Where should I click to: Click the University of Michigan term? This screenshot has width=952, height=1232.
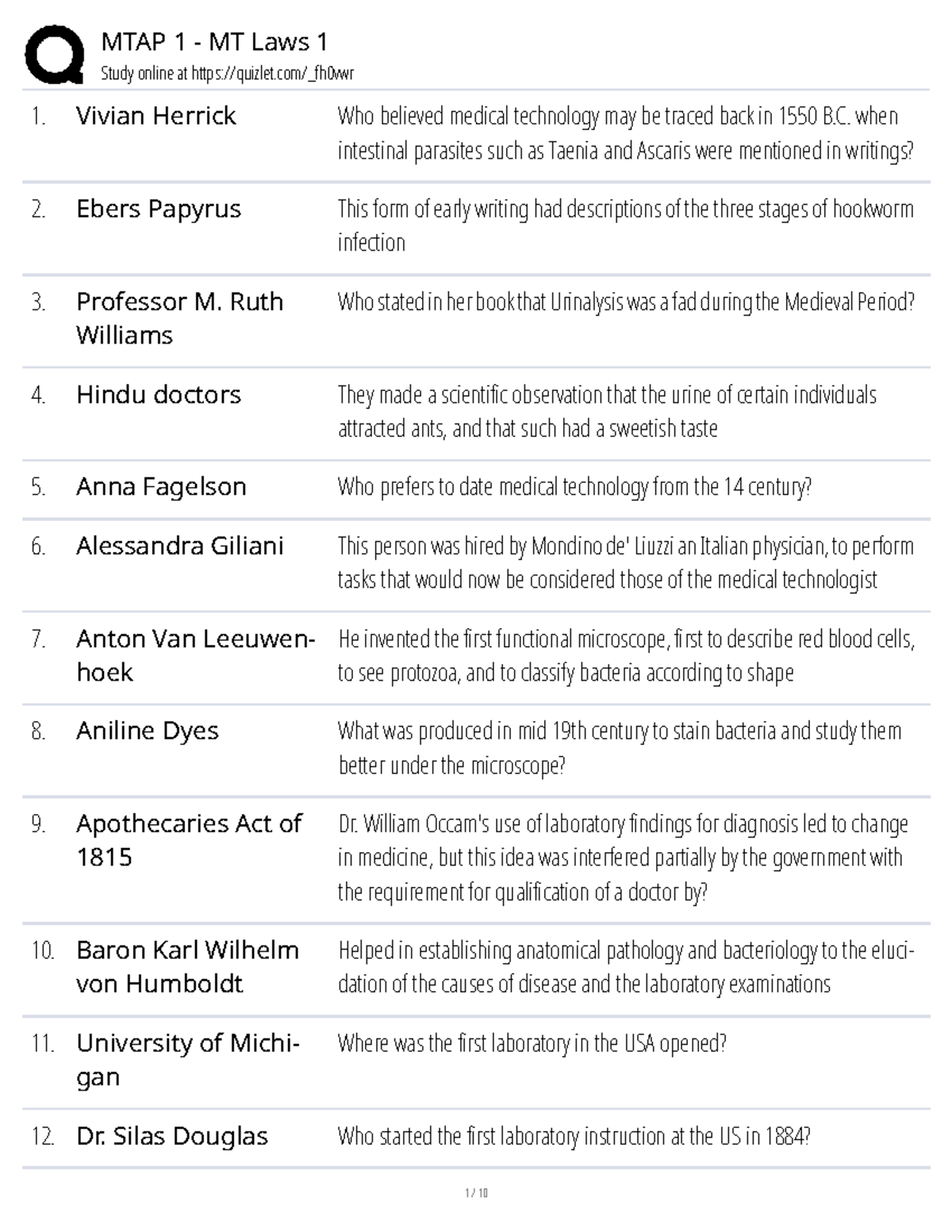[x=187, y=1060]
